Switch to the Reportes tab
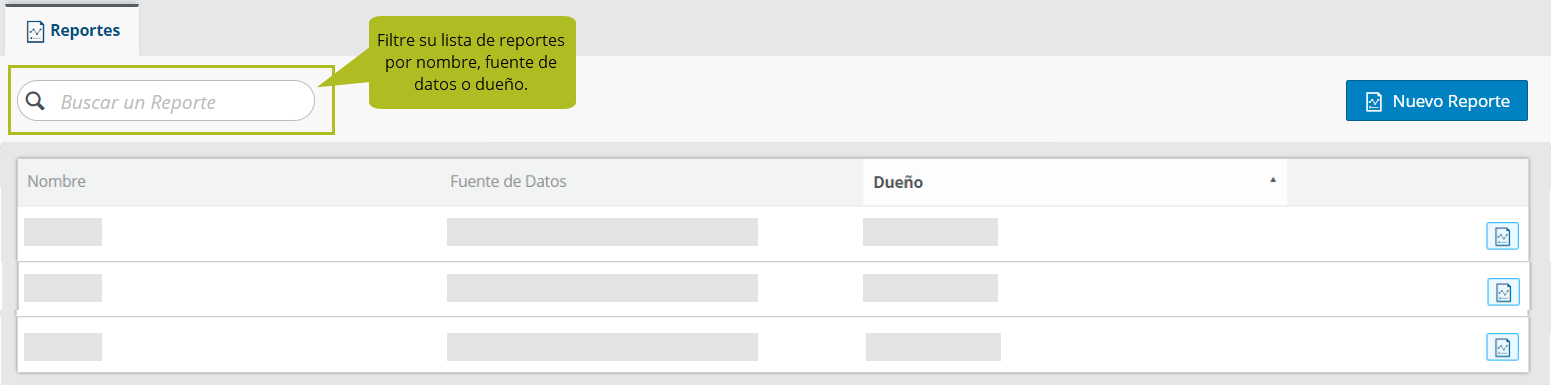 click(73, 31)
